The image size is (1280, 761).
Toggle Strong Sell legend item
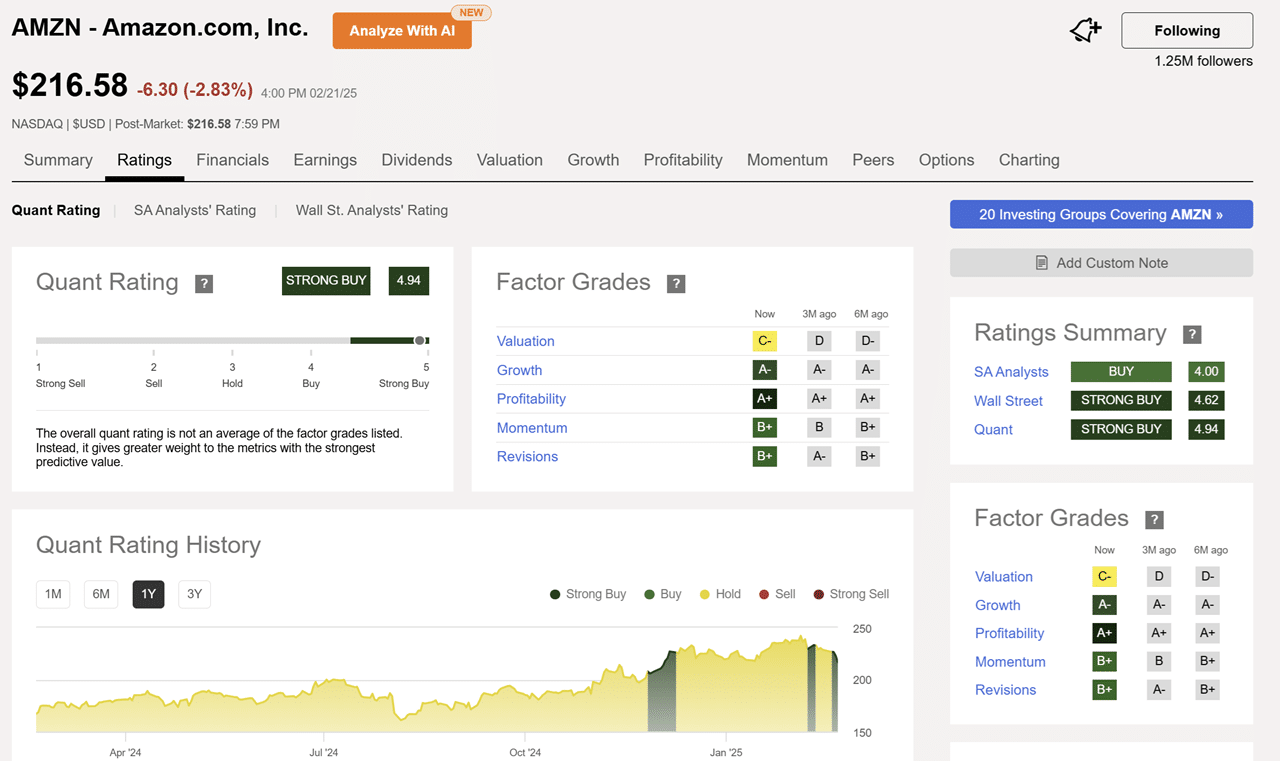tap(851, 594)
